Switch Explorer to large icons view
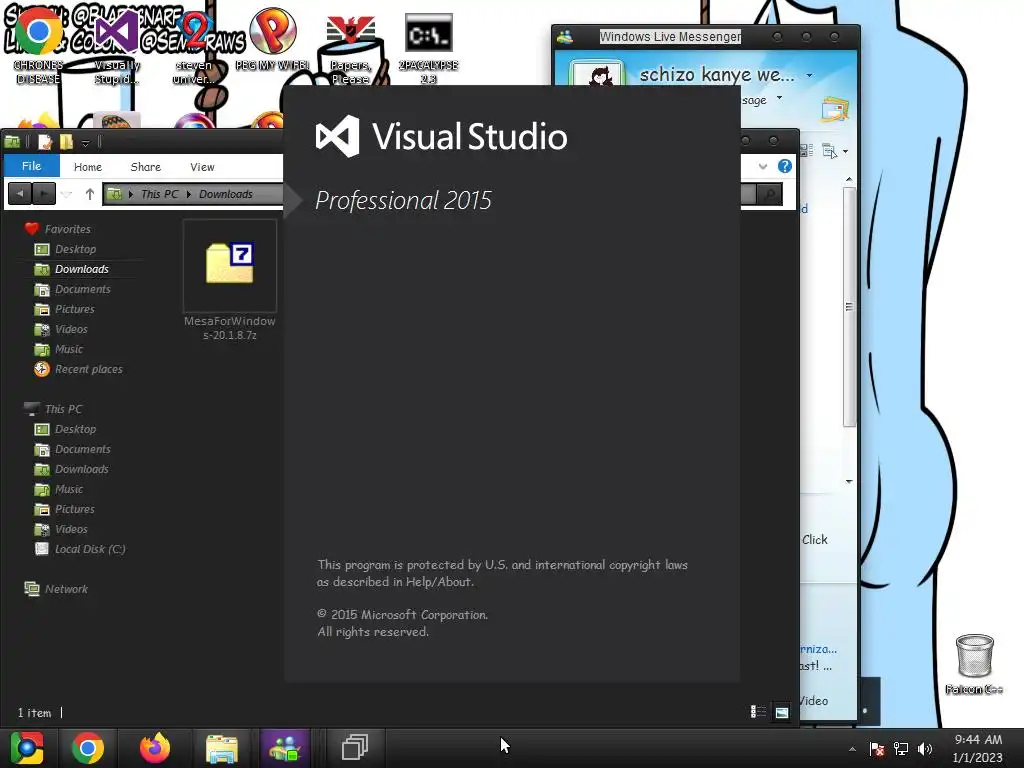Image resolution: width=1024 pixels, height=768 pixels. coord(782,712)
